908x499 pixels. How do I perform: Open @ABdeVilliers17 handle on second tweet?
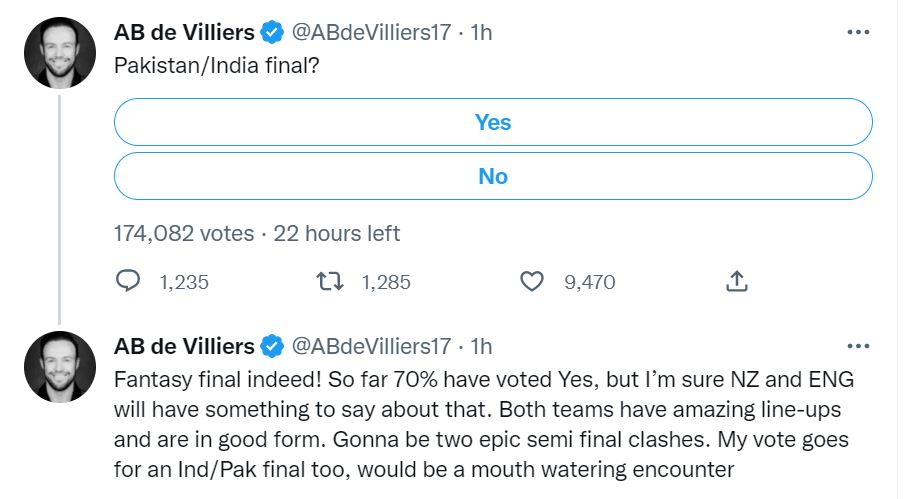point(370,347)
